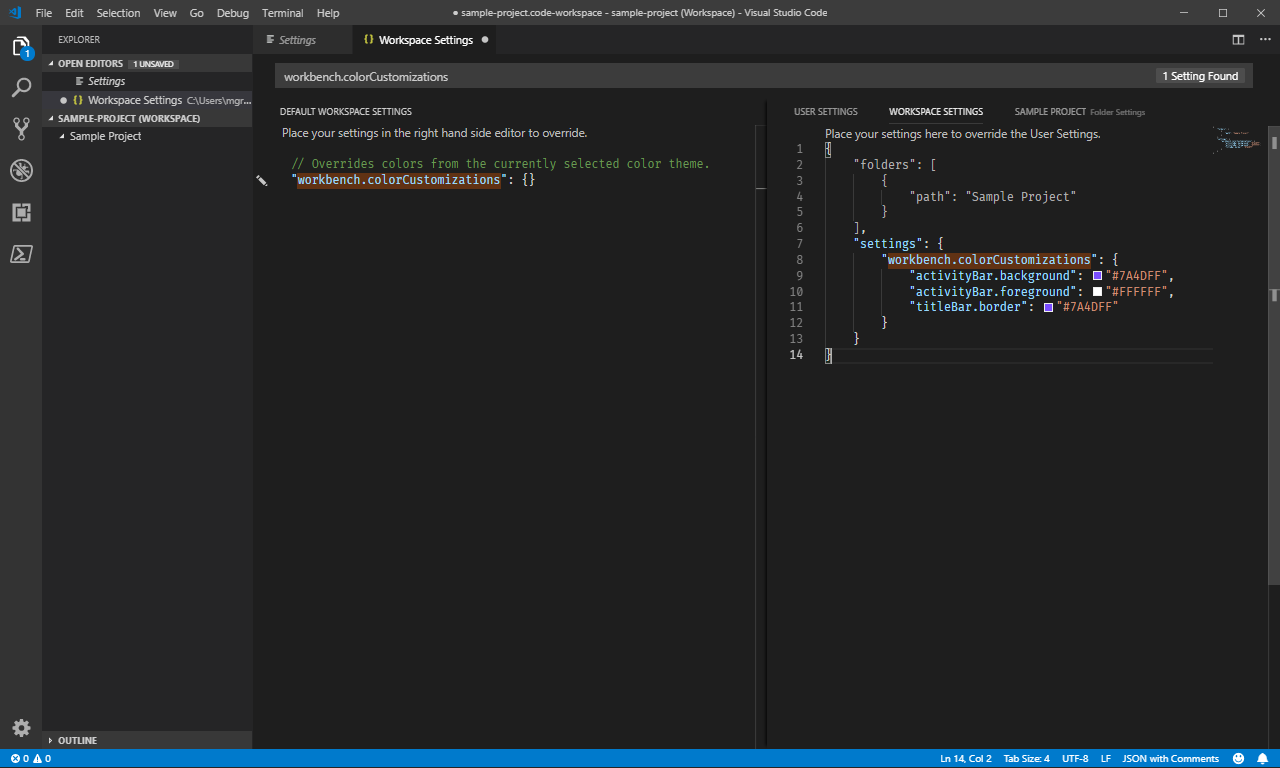Open the editor More Actions ellipsis

point(1264,40)
